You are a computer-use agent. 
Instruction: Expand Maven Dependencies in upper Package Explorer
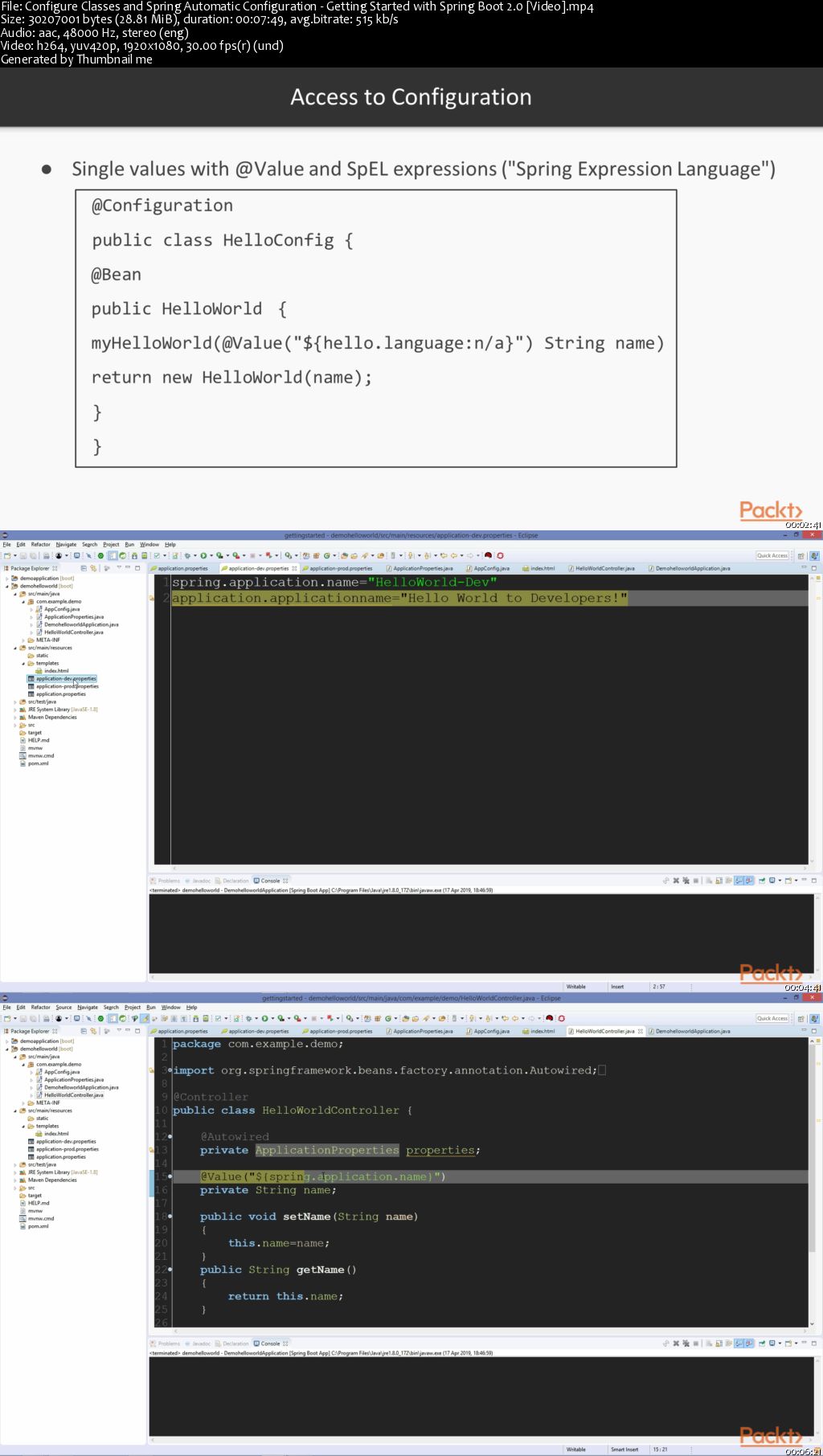pyautogui.click(x=15, y=717)
